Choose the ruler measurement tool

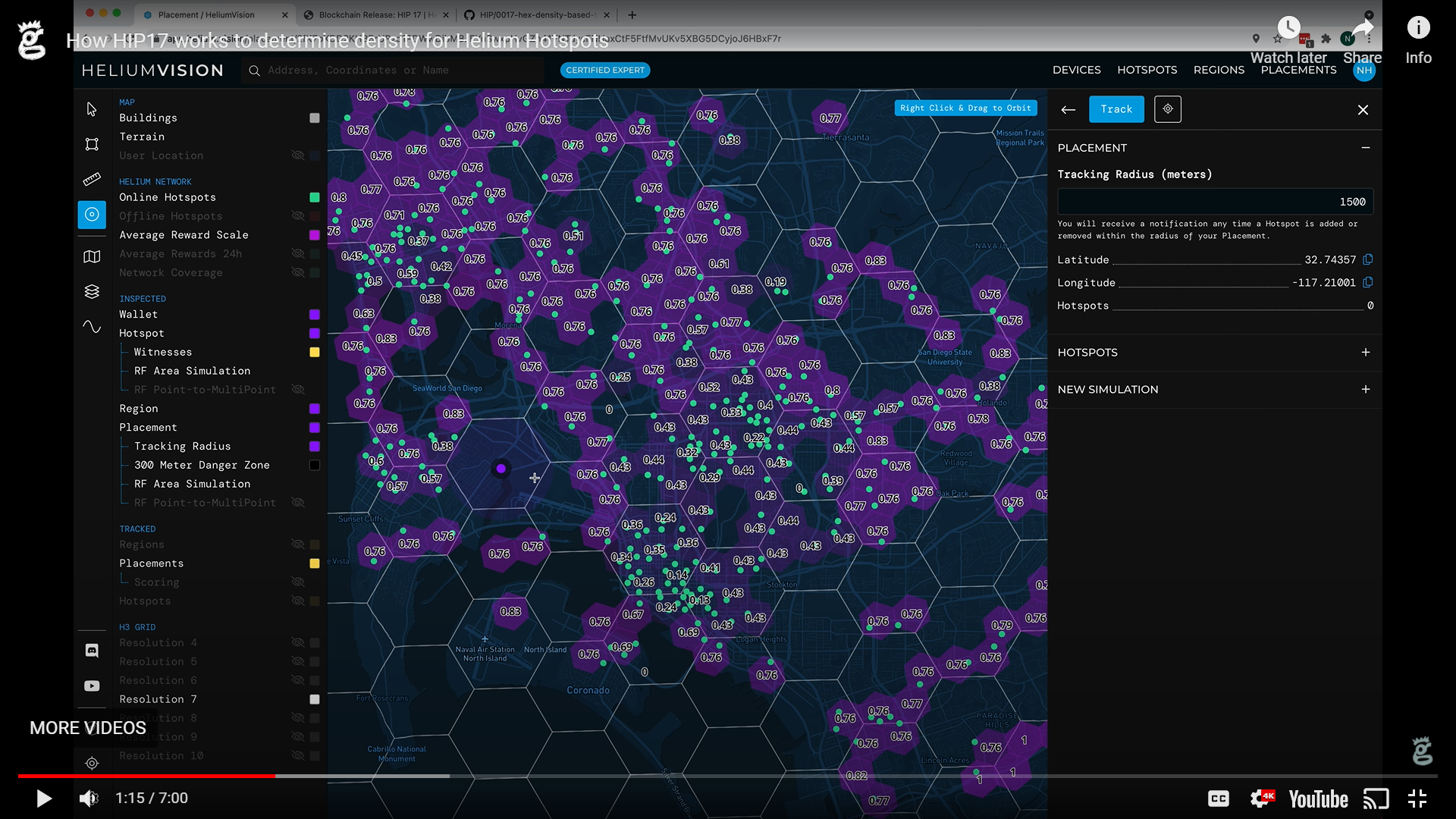click(92, 179)
